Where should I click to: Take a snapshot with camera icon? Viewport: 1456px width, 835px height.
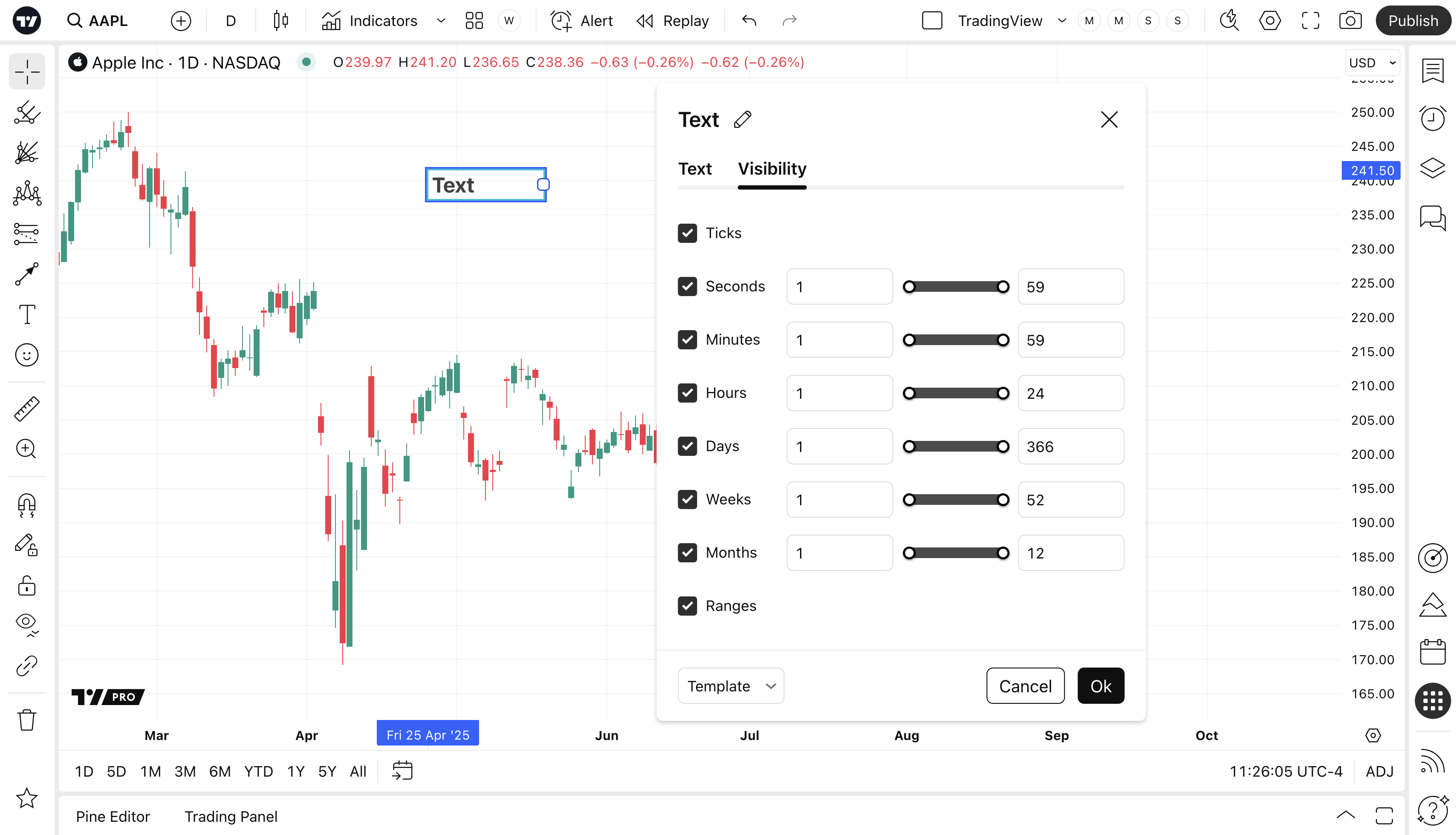click(x=1350, y=21)
